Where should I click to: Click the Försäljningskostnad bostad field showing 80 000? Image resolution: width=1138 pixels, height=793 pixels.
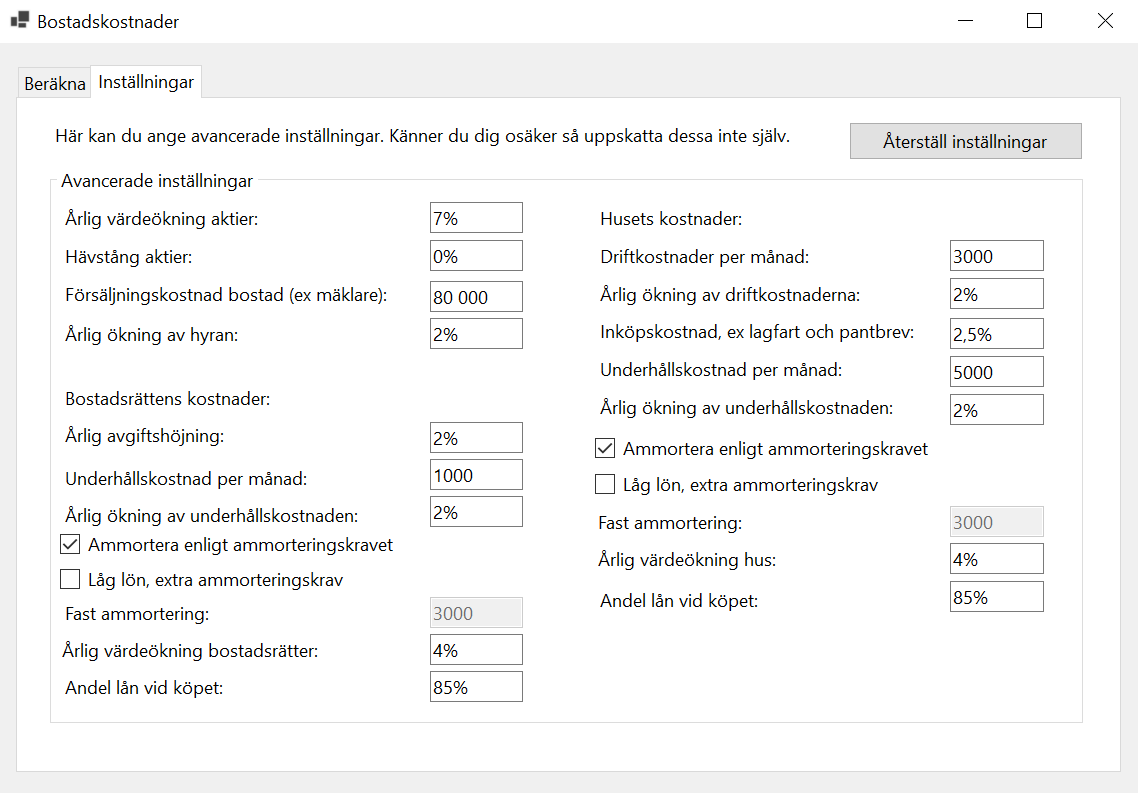pos(476,296)
